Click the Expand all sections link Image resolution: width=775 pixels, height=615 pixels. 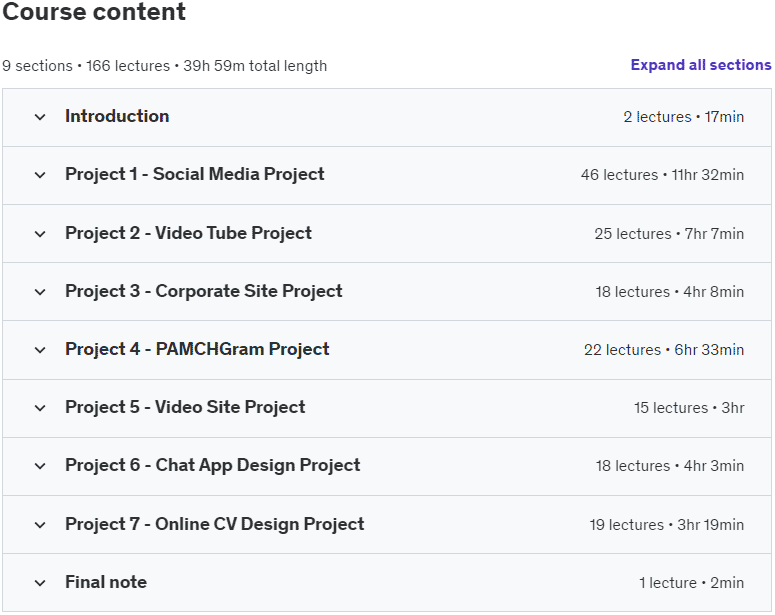700,65
